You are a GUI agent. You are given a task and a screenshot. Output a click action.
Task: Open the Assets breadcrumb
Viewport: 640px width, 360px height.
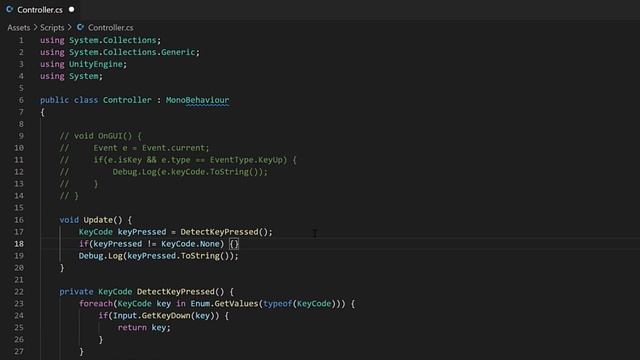(x=18, y=28)
